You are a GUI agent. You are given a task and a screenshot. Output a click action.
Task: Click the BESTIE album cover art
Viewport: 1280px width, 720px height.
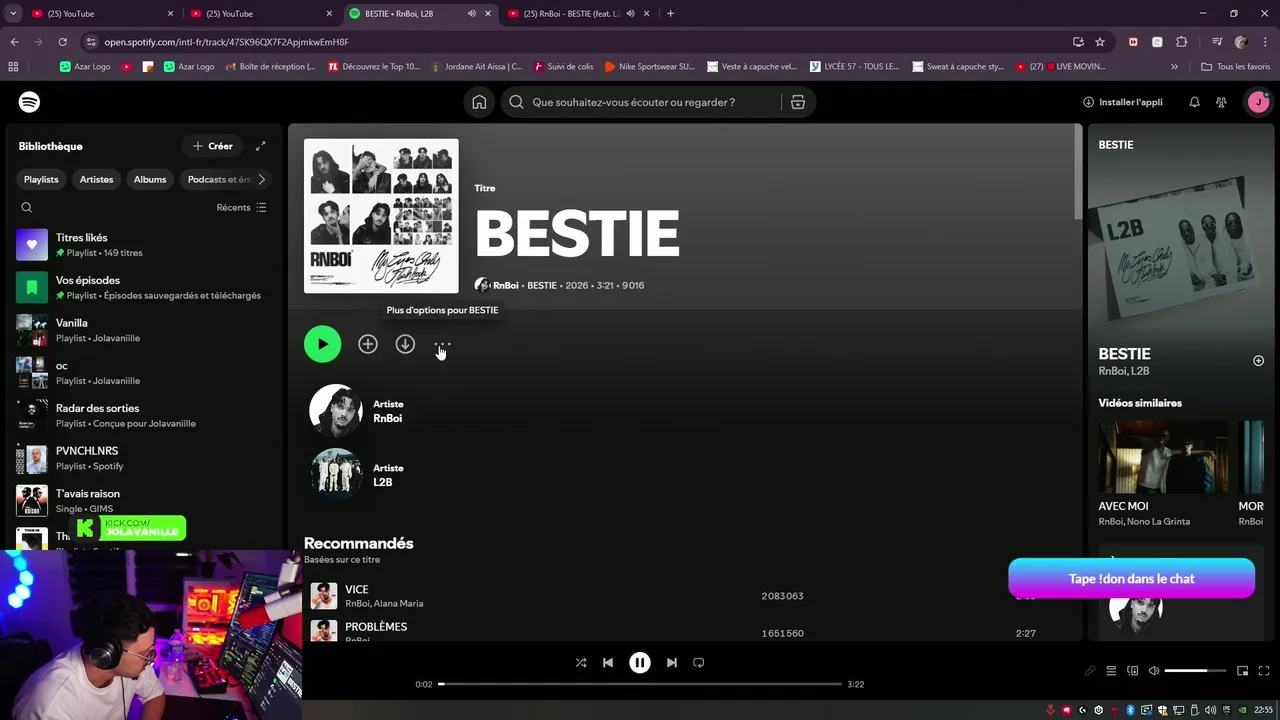click(381, 216)
